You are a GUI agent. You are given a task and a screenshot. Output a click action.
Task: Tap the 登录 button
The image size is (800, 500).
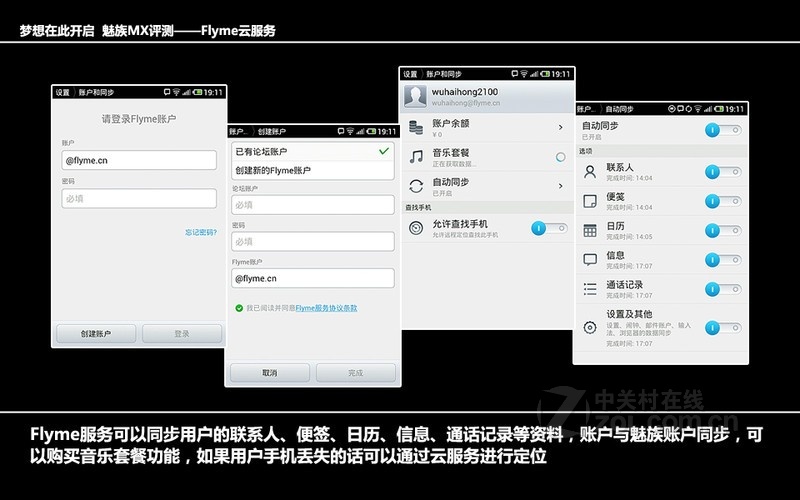coord(182,334)
